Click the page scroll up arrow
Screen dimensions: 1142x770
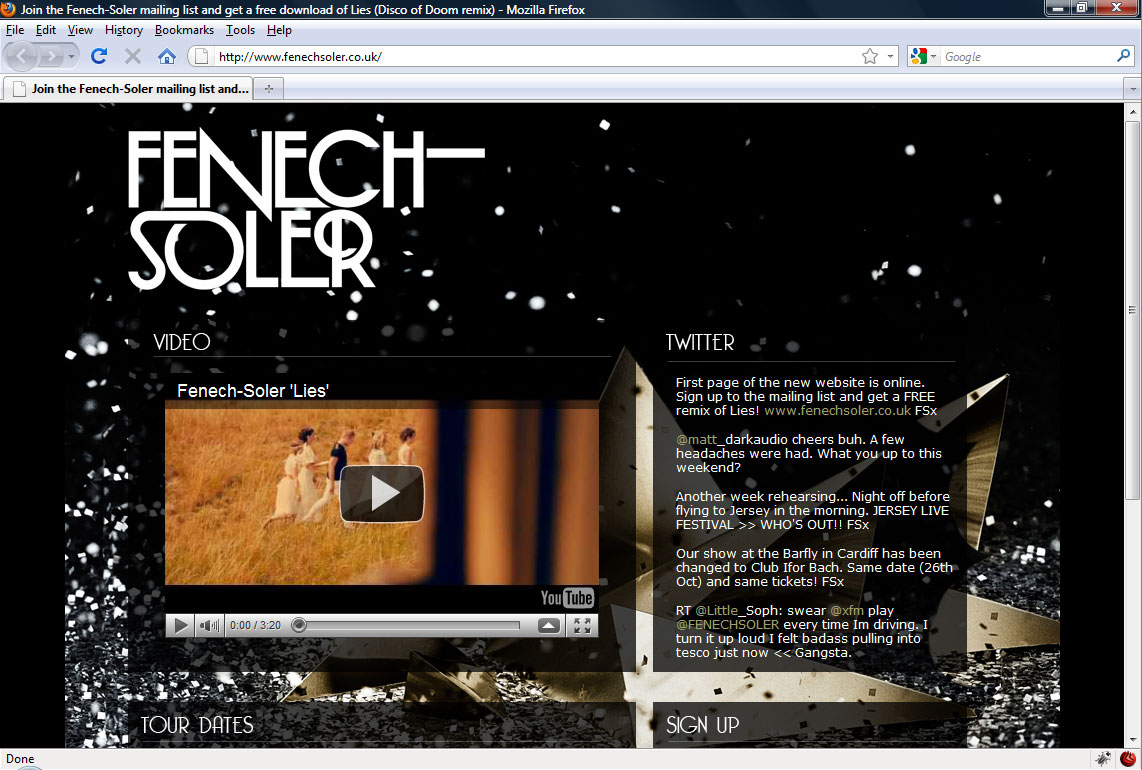coord(1133,112)
